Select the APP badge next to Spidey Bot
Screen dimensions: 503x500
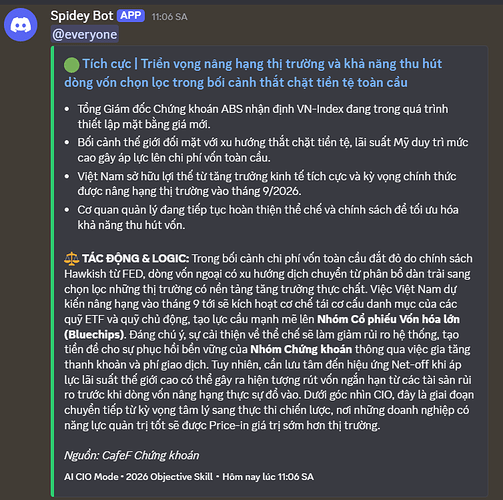[131, 16]
